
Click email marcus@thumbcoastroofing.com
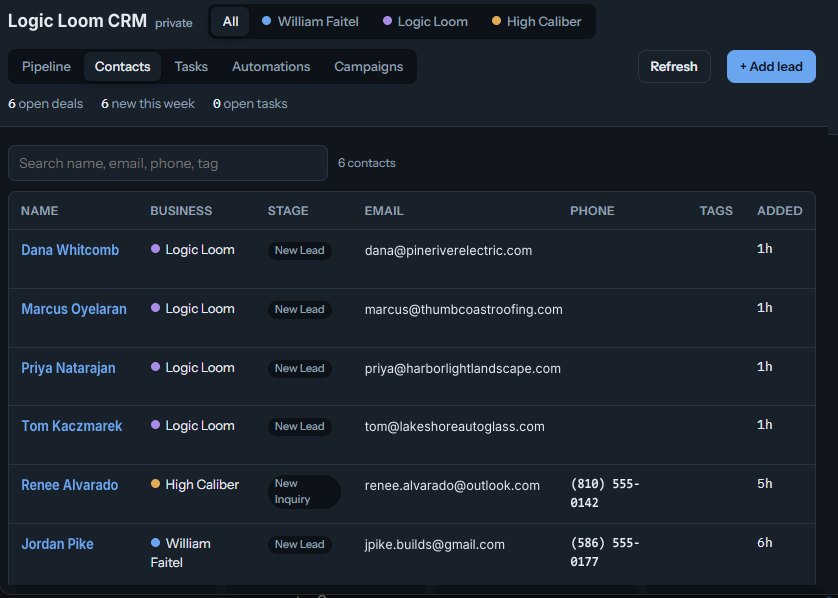click(x=463, y=309)
